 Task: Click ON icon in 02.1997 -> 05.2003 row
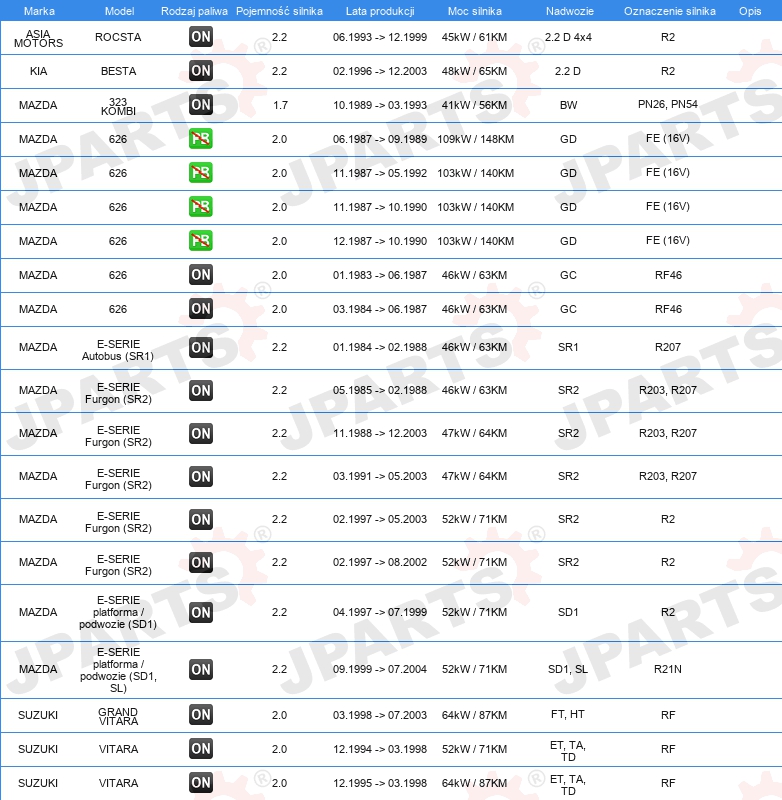click(x=200, y=519)
